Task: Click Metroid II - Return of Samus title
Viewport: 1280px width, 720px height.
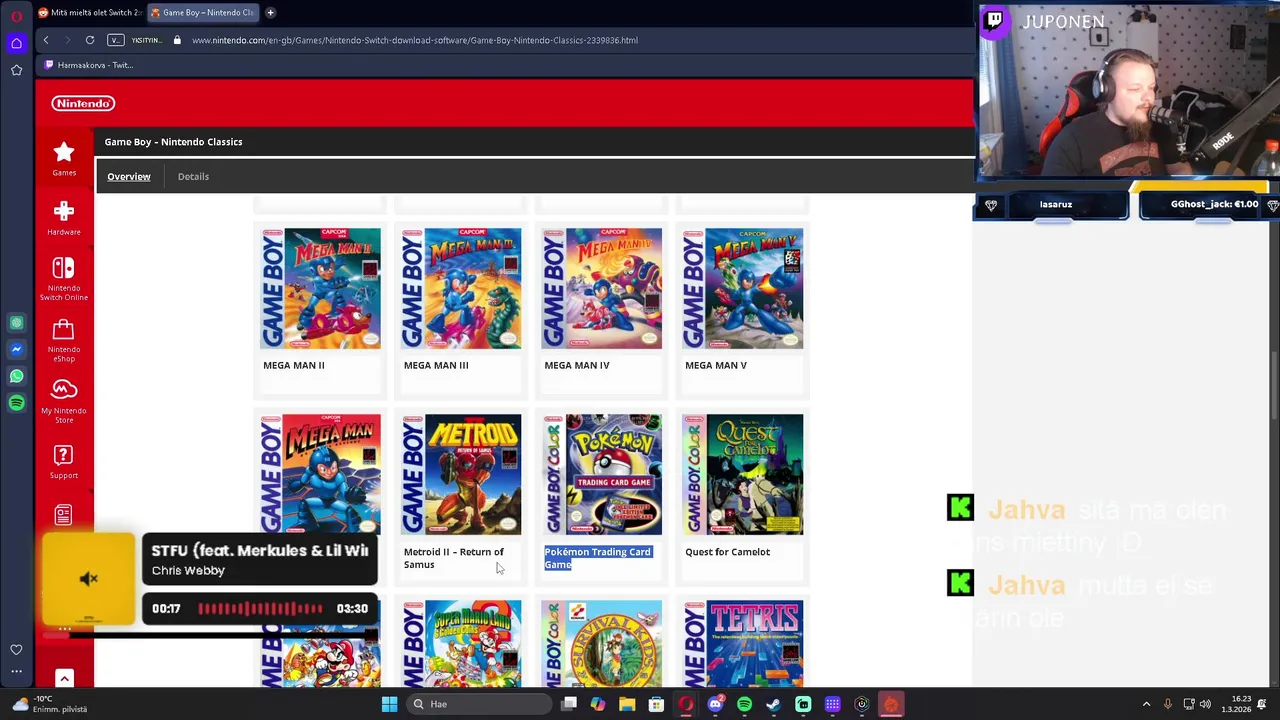Action: point(454,558)
